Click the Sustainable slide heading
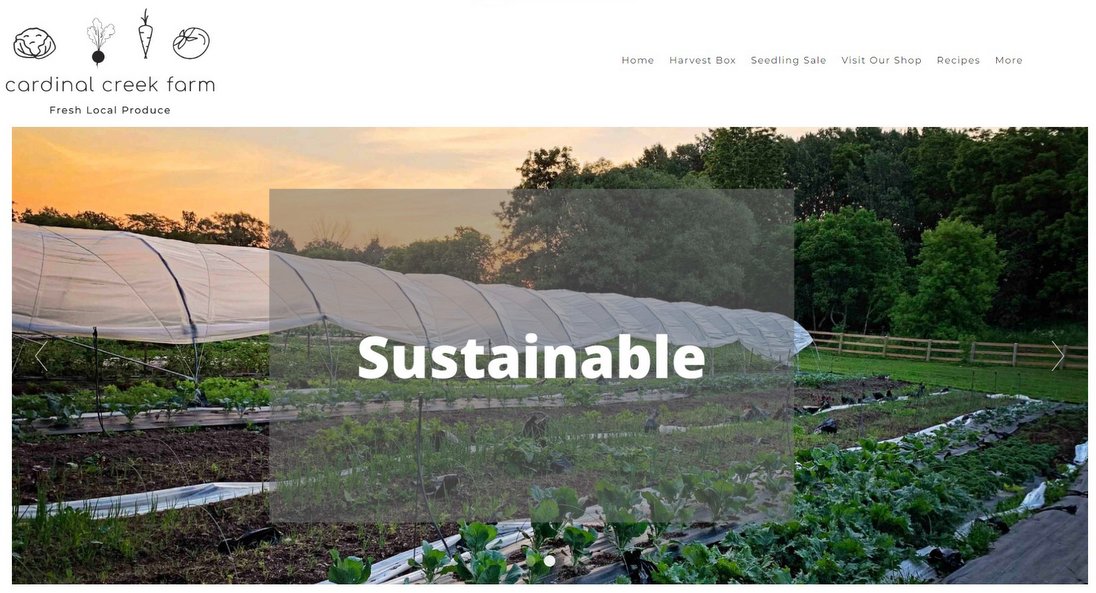 tap(531, 357)
